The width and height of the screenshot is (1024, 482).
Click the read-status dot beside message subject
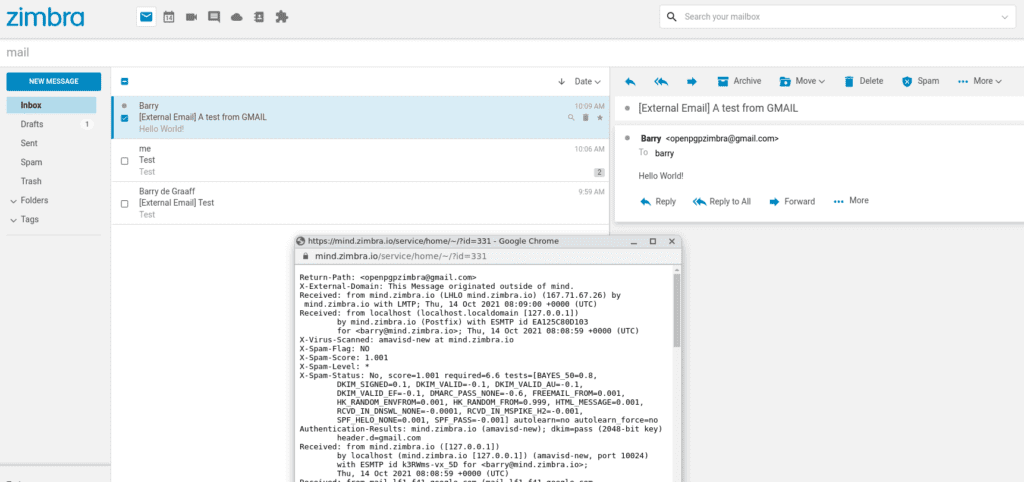point(628,108)
